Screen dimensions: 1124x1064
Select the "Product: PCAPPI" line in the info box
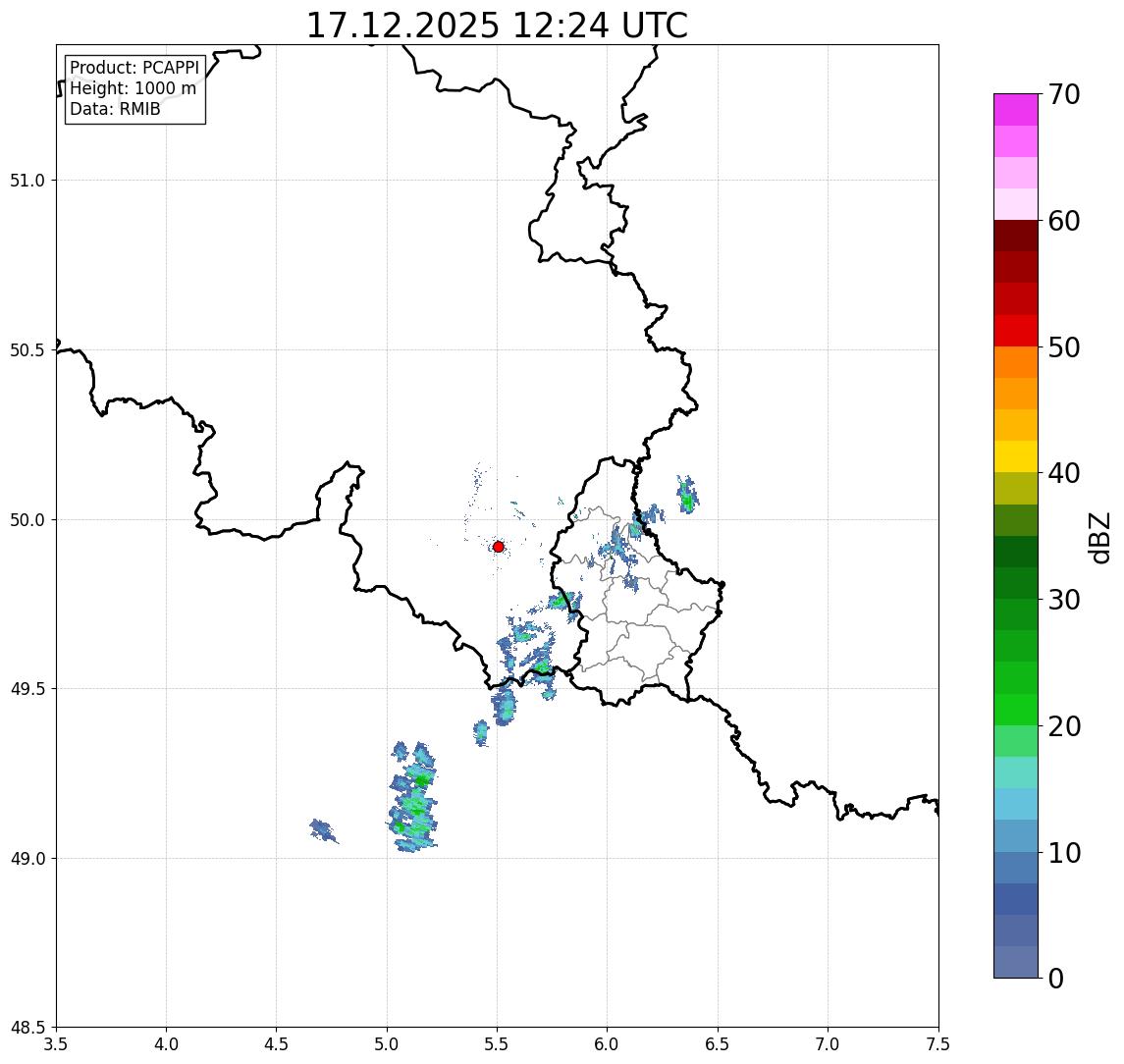click(134, 68)
